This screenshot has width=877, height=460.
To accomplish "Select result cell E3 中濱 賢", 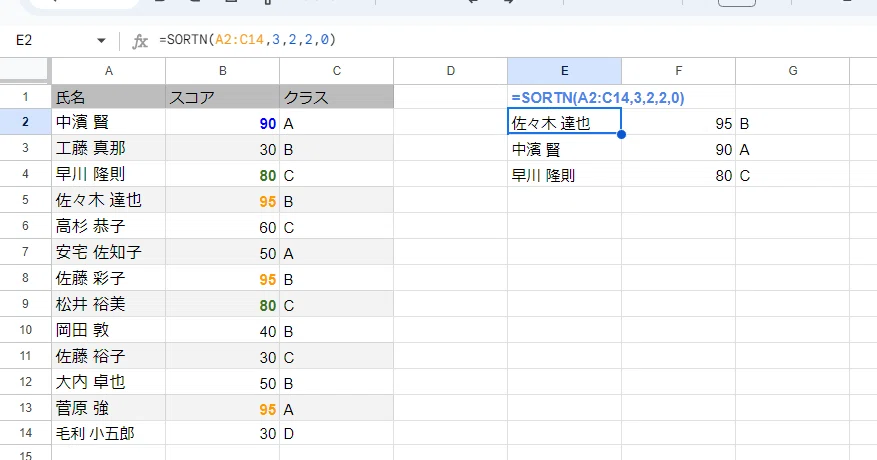I will click(x=564, y=148).
